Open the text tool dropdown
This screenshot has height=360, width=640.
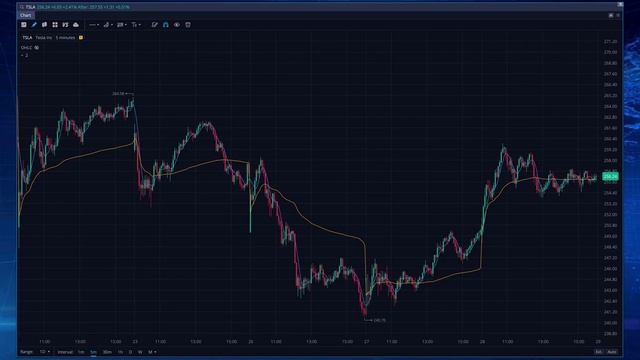[136, 25]
